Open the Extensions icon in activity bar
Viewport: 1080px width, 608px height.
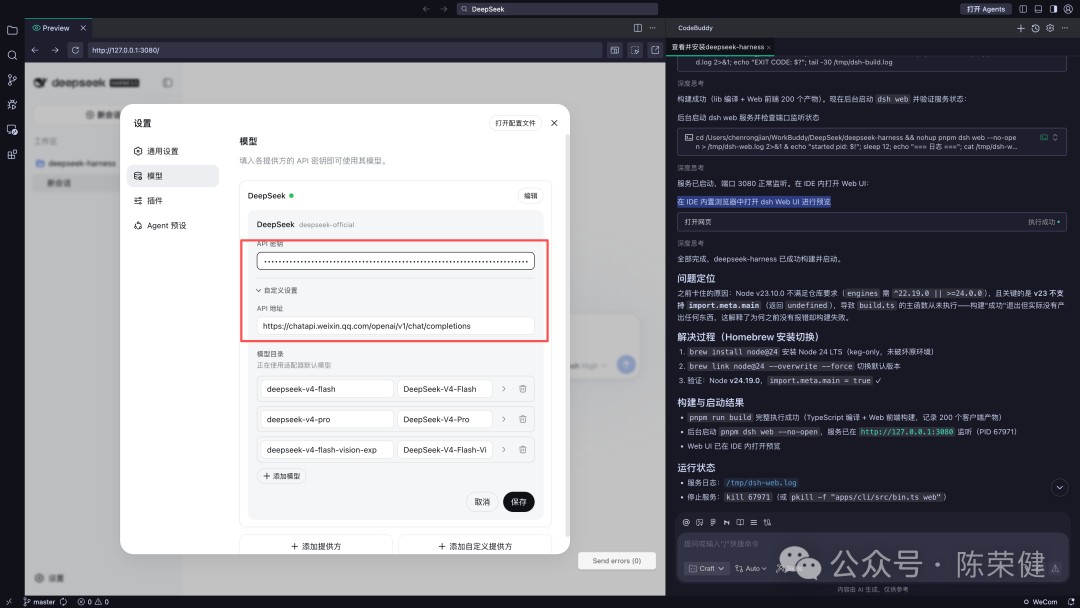pyautogui.click(x=12, y=154)
